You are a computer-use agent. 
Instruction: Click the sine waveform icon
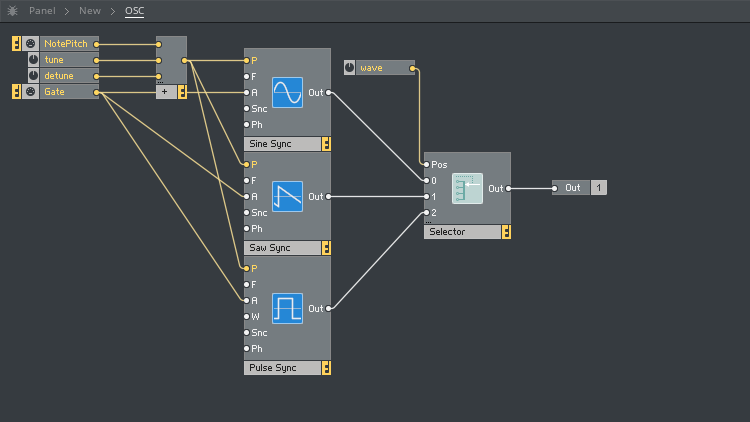pyautogui.click(x=287, y=92)
